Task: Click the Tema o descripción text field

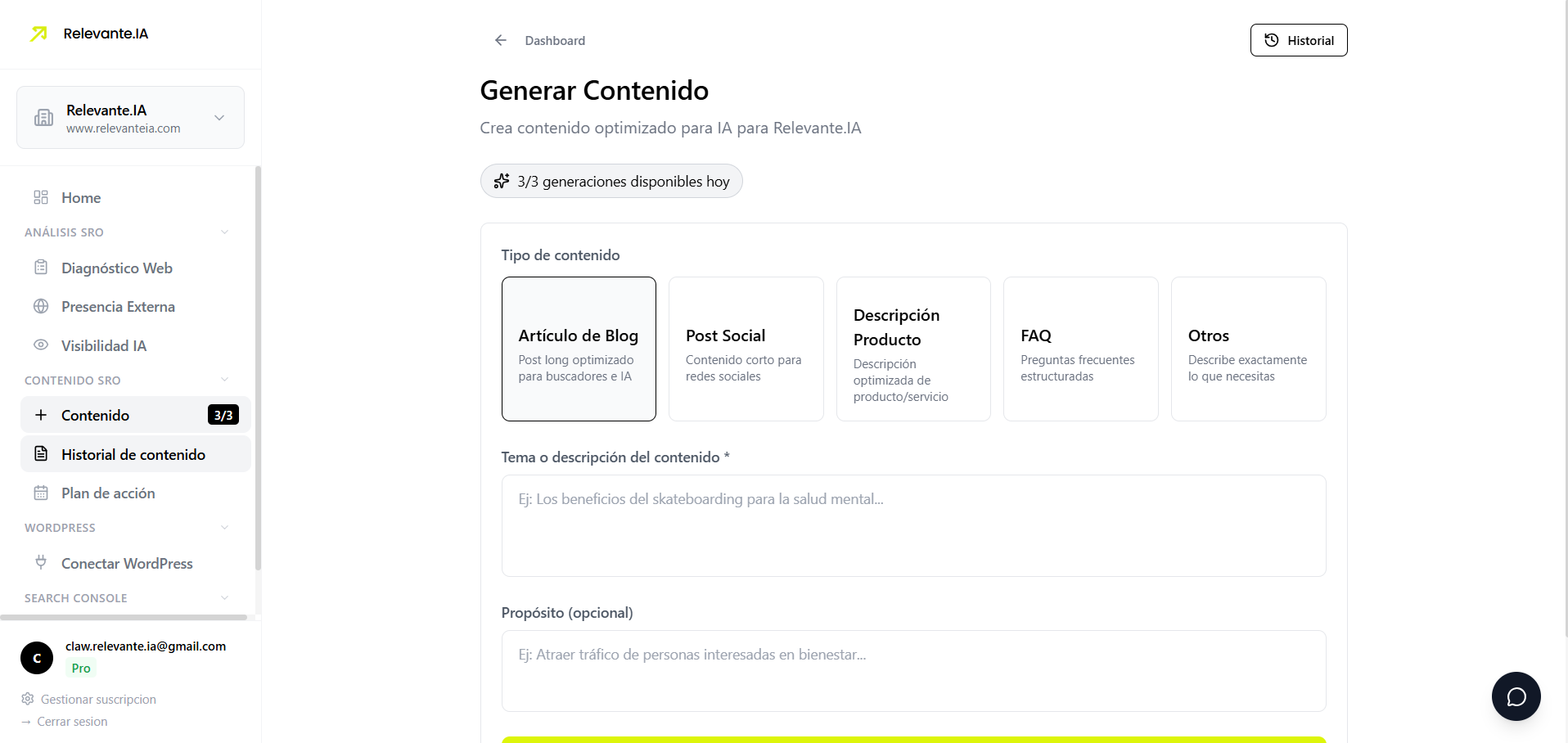Action: click(x=912, y=525)
